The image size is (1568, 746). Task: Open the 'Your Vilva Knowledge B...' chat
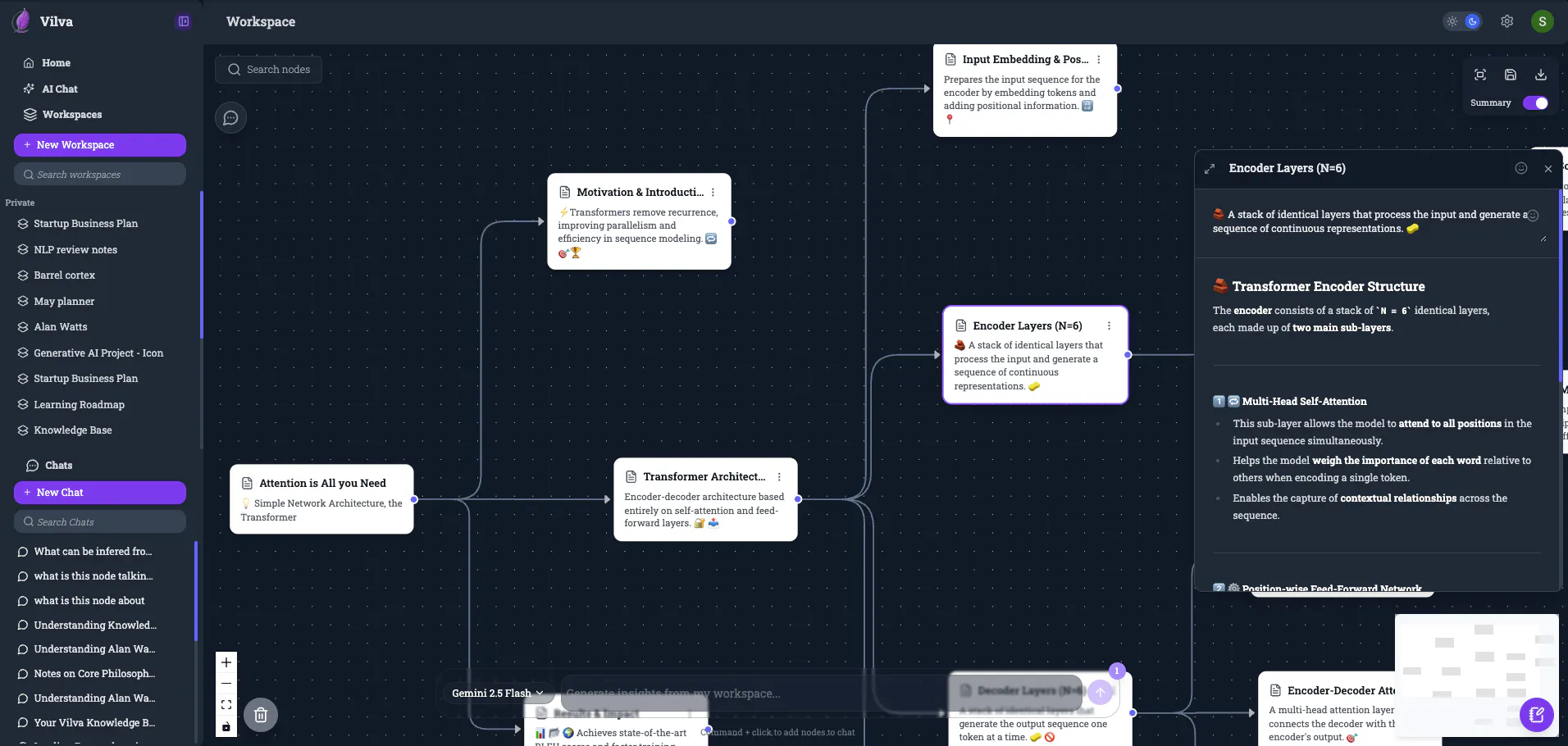tap(94, 723)
